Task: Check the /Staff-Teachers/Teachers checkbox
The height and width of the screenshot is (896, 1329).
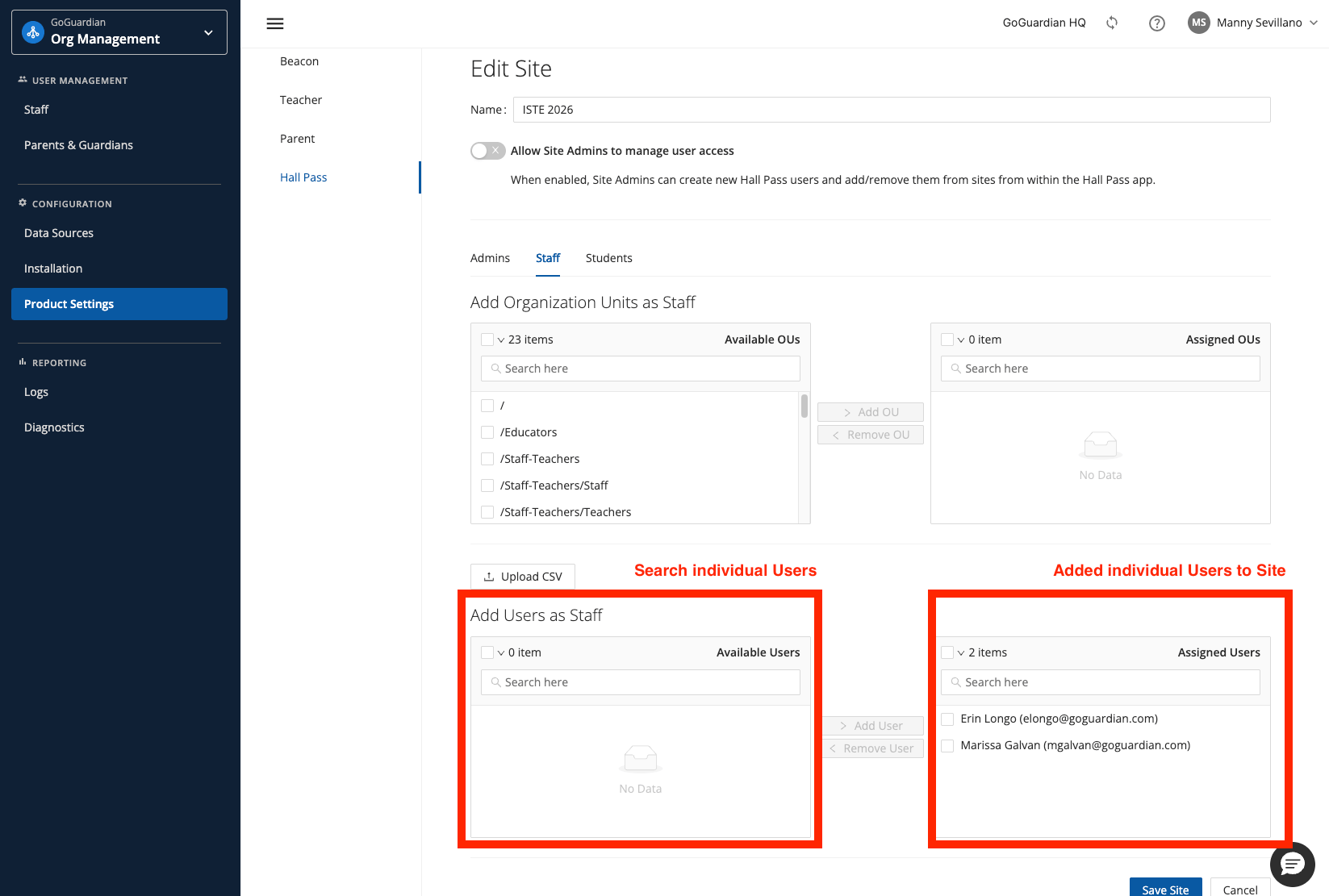Action: point(487,512)
